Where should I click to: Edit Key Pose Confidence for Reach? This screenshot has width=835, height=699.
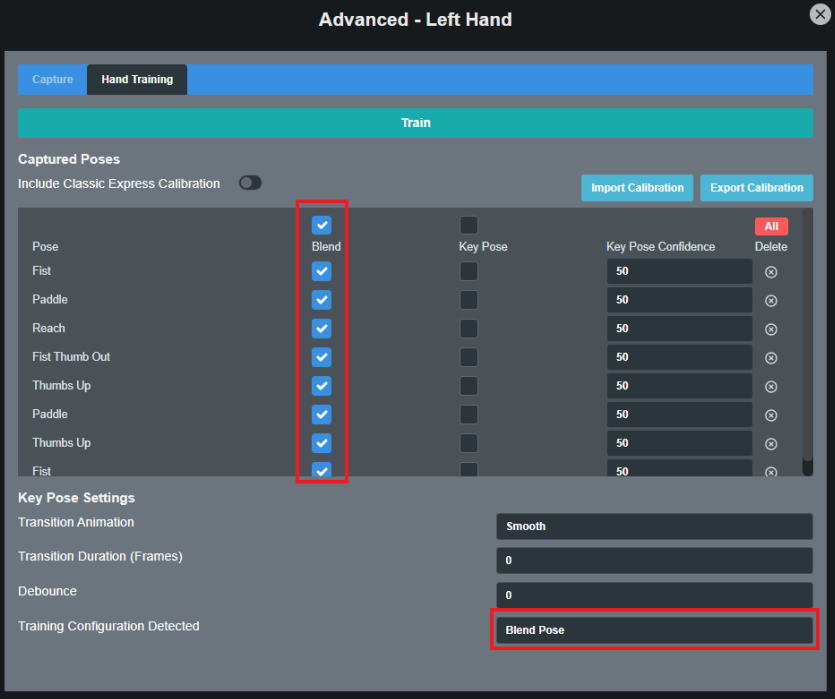[x=679, y=328]
